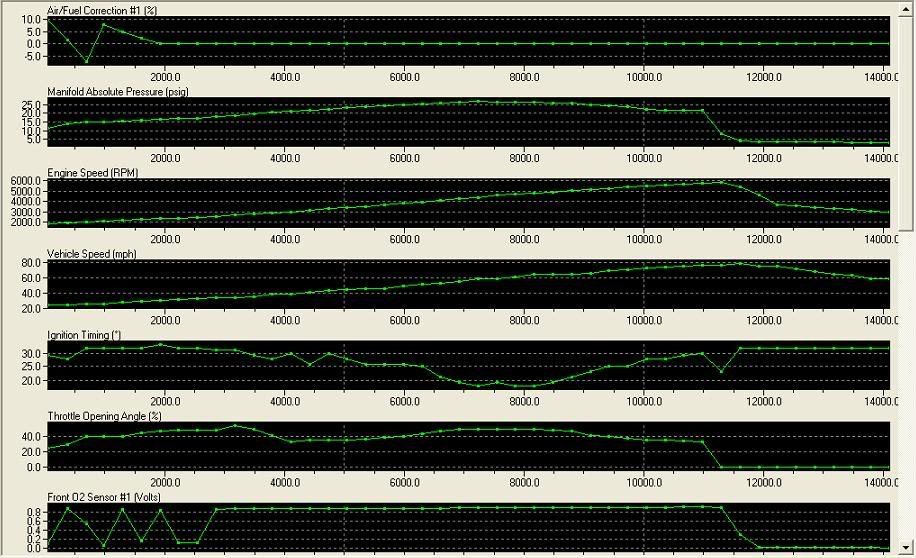The image size is (916, 558).
Task: Click 8000.0 time label under Vehicle Speed graph
Action: (525, 321)
